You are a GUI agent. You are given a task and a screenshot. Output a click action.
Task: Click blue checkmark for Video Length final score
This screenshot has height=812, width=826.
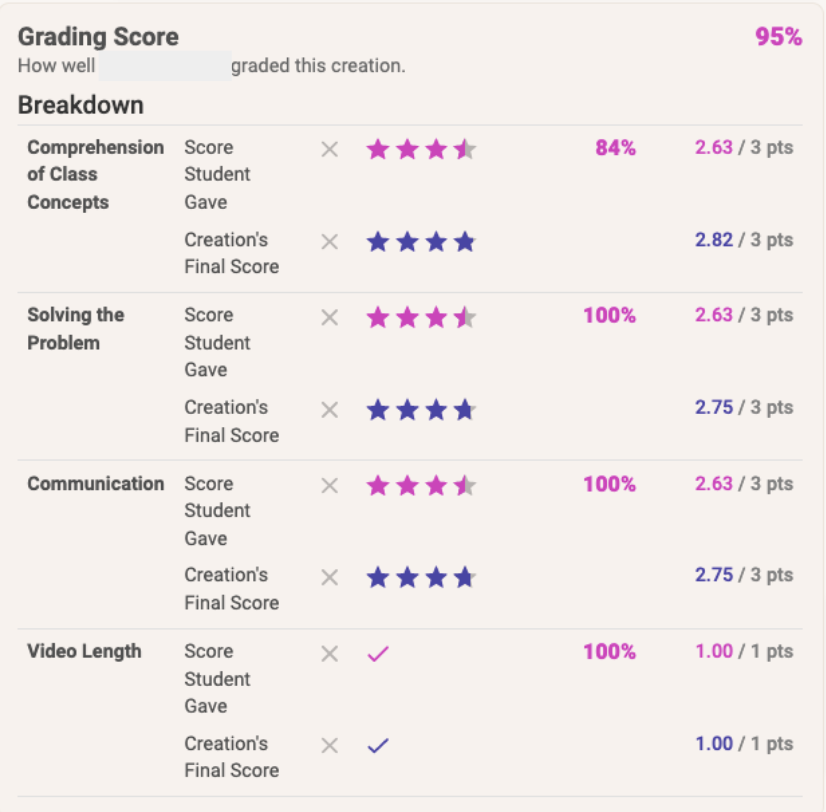click(378, 745)
